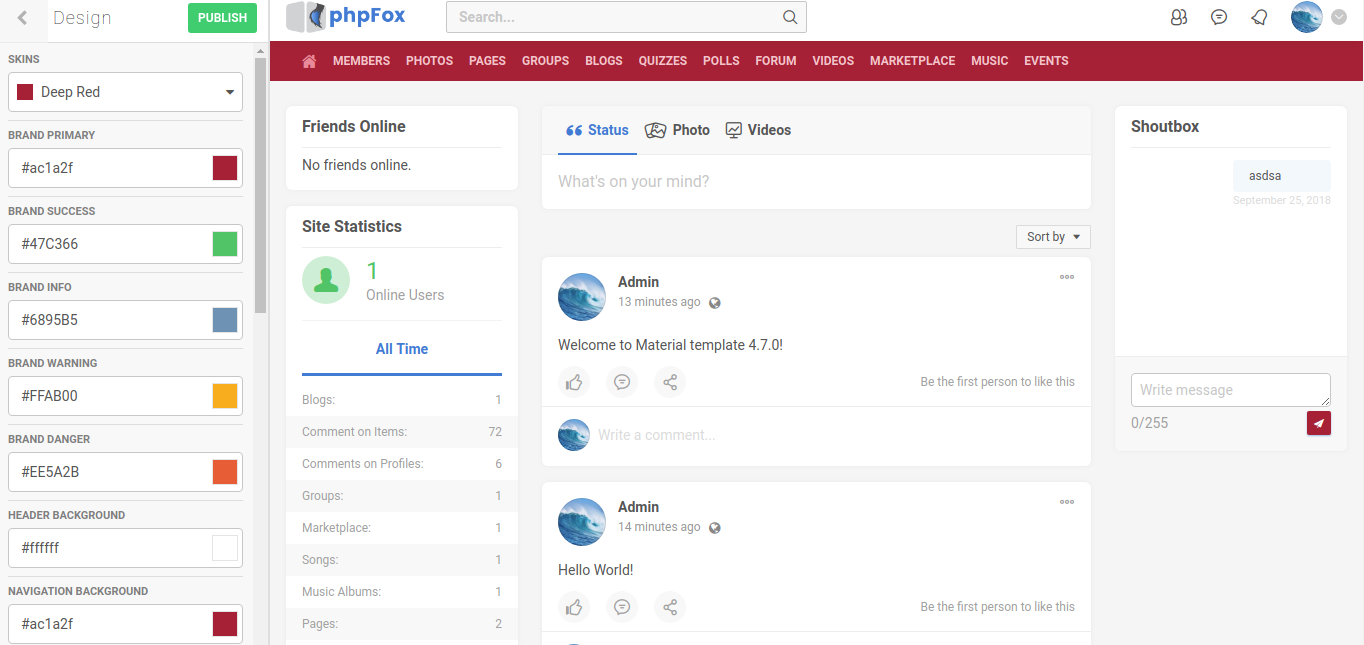Like the 'Welcome to Material template' post
Screen dimensions: 1364x645
(574, 382)
